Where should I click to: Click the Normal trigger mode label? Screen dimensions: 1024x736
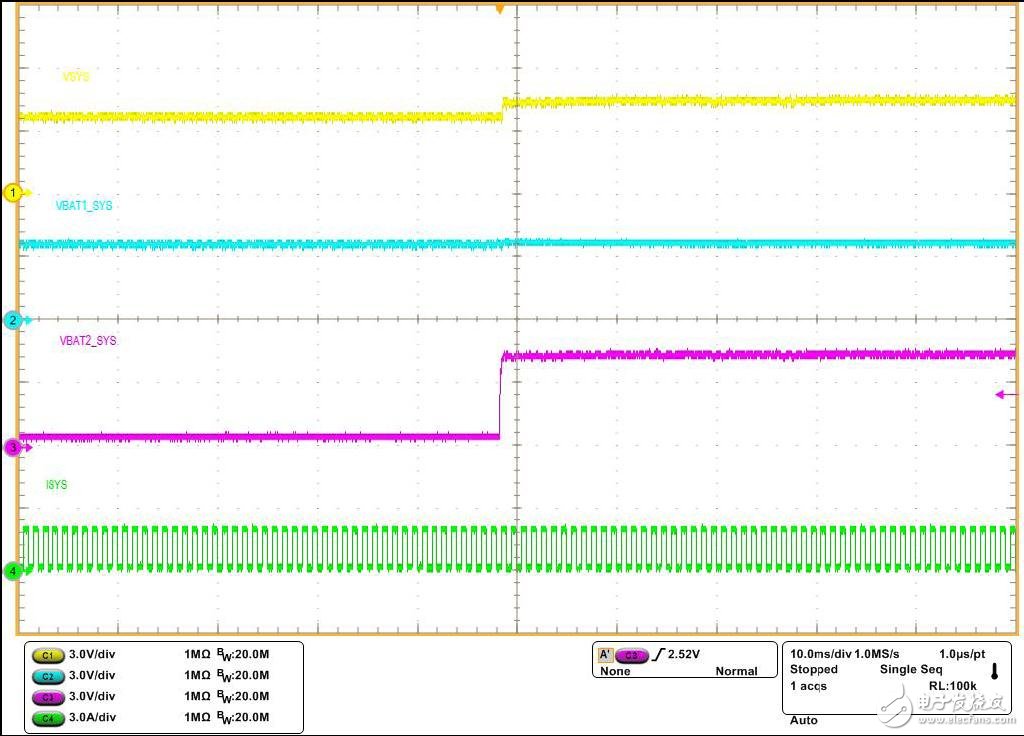(x=736, y=671)
